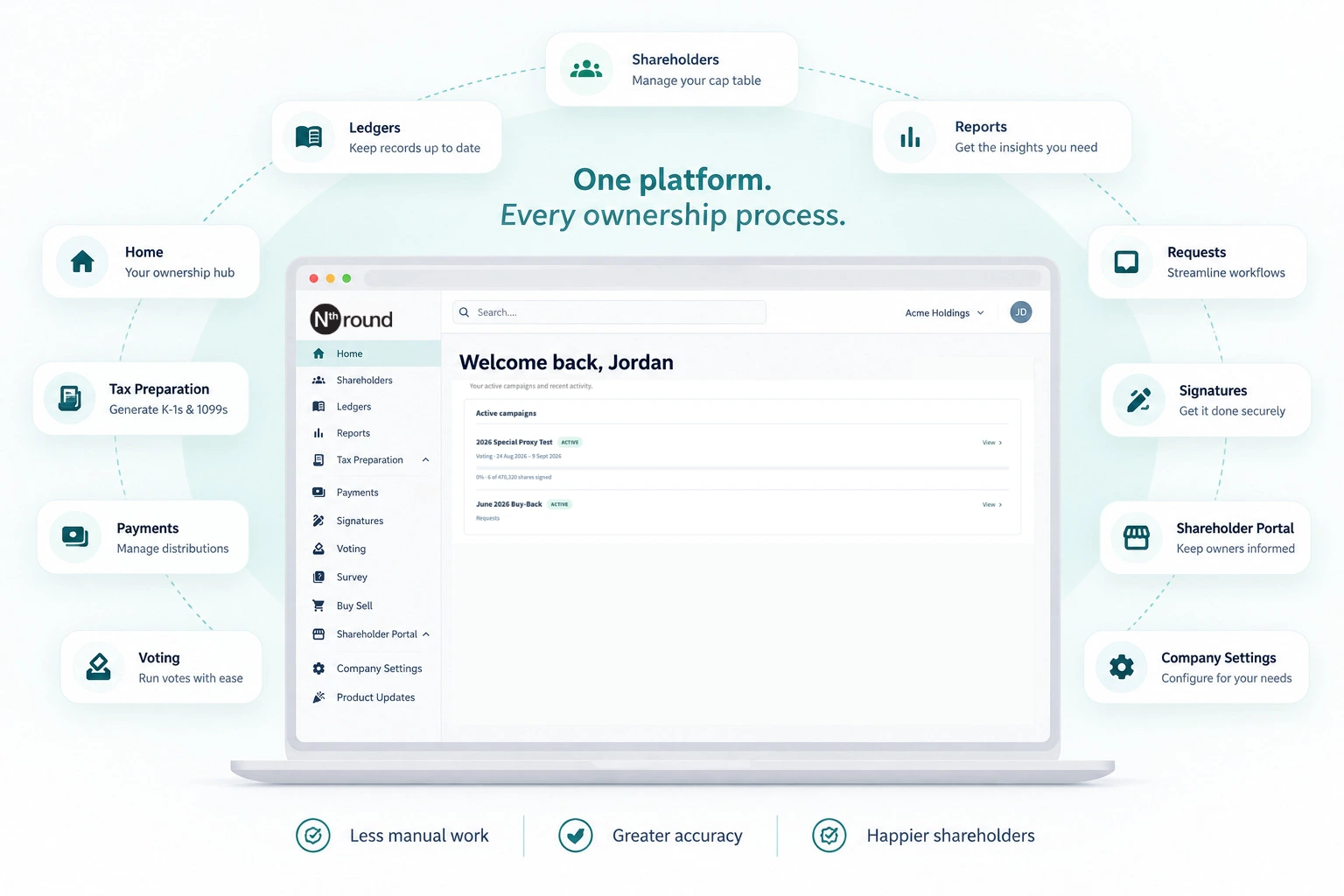Click the gear icon on the Company Settings card
Viewport: 1344px width, 896px height.
[1122, 667]
